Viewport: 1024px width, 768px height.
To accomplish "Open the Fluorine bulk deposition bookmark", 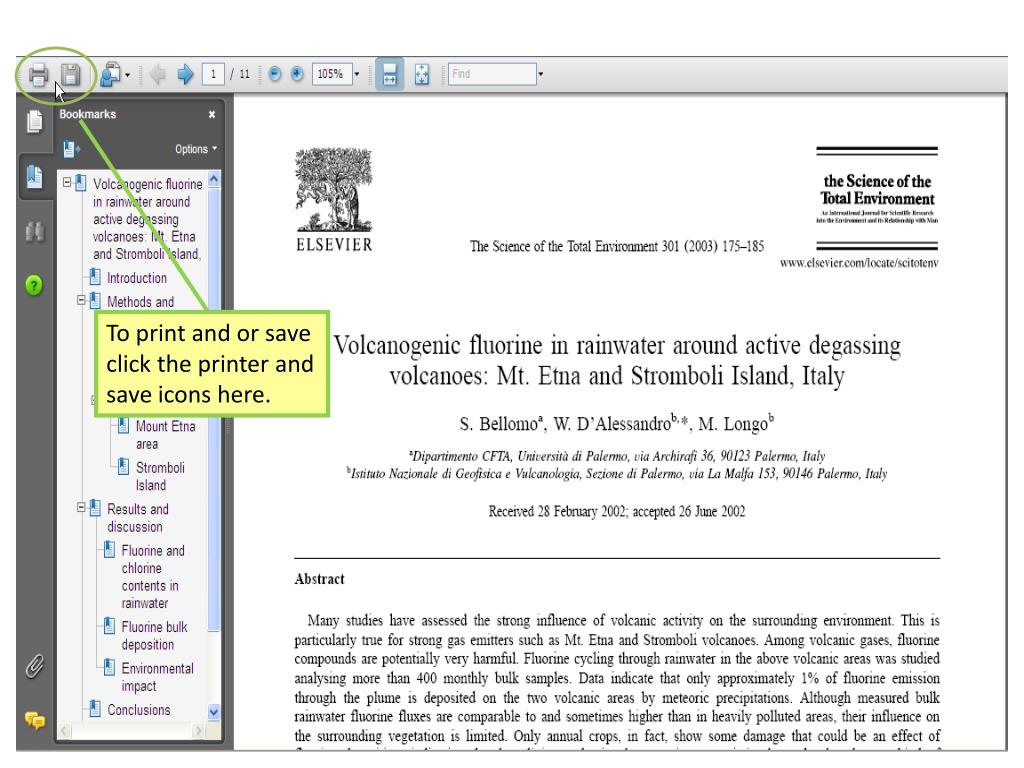I will pyautogui.click(x=154, y=635).
